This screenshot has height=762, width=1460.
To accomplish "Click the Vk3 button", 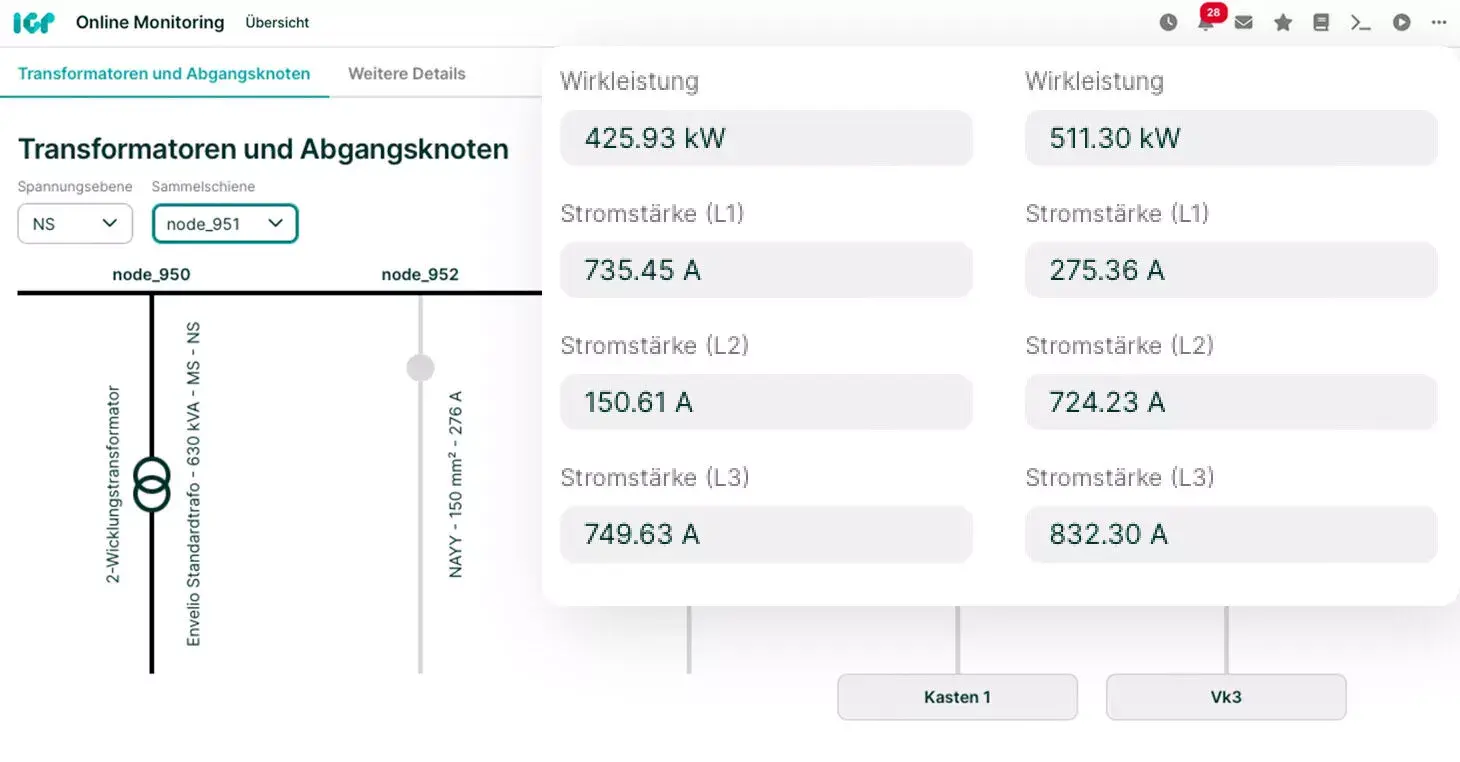I will click(1226, 697).
